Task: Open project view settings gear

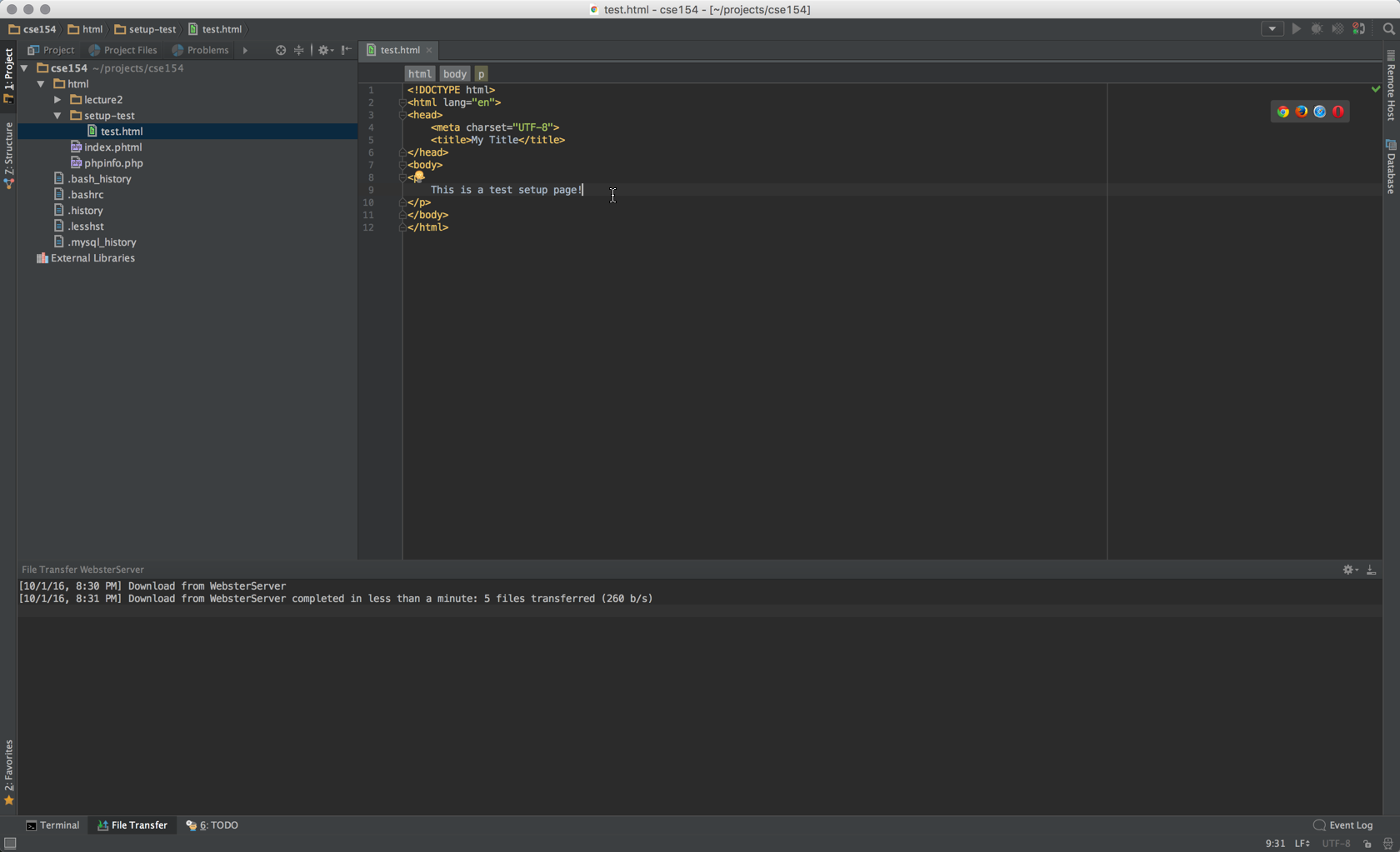Action: click(x=325, y=50)
